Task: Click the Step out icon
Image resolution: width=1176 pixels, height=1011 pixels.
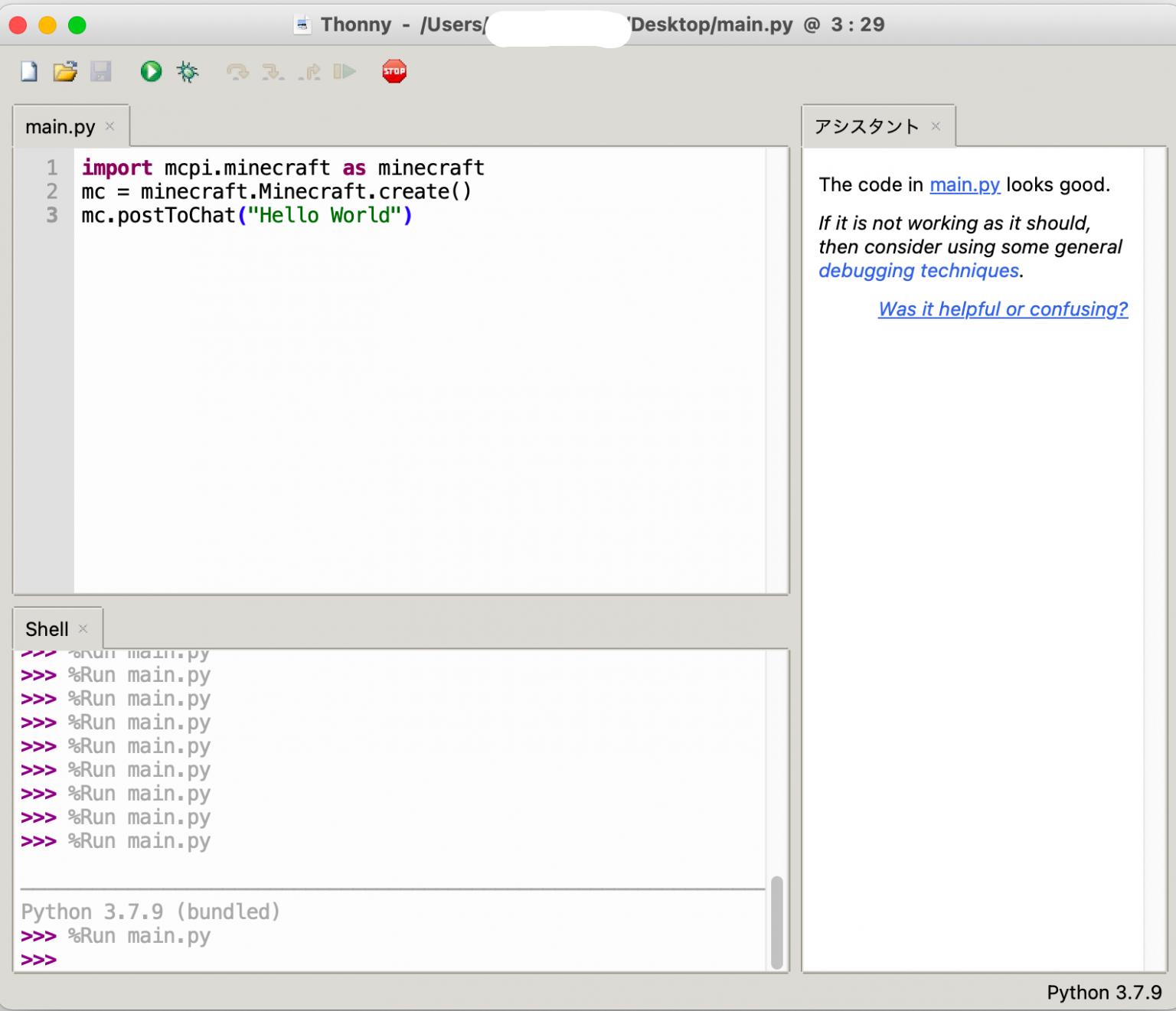Action: [309, 72]
